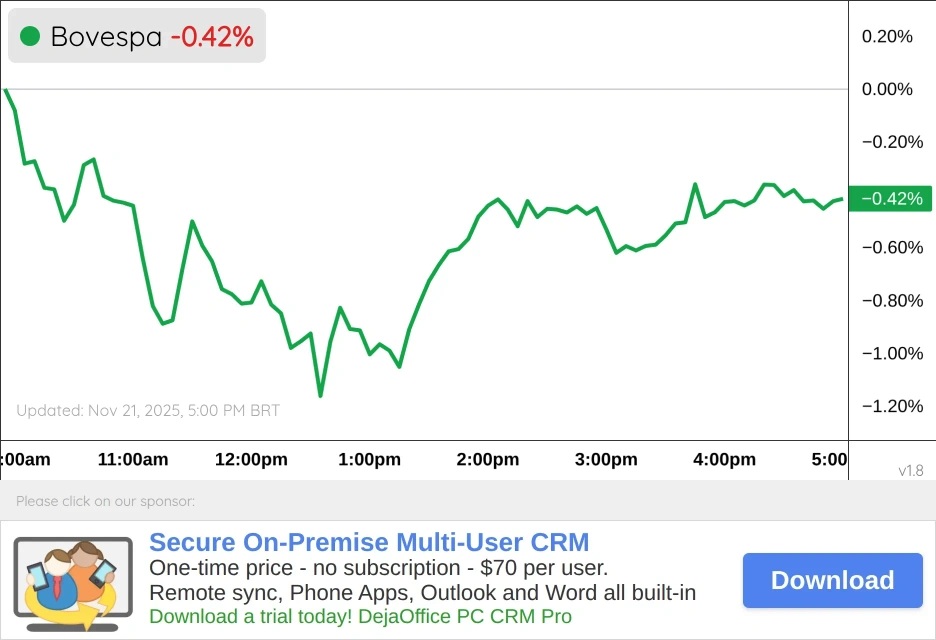Viewport: 936px width, 640px height.
Task: Click the 1:00pm time axis label
Action: pyautogui.click(x=369, y=460)
